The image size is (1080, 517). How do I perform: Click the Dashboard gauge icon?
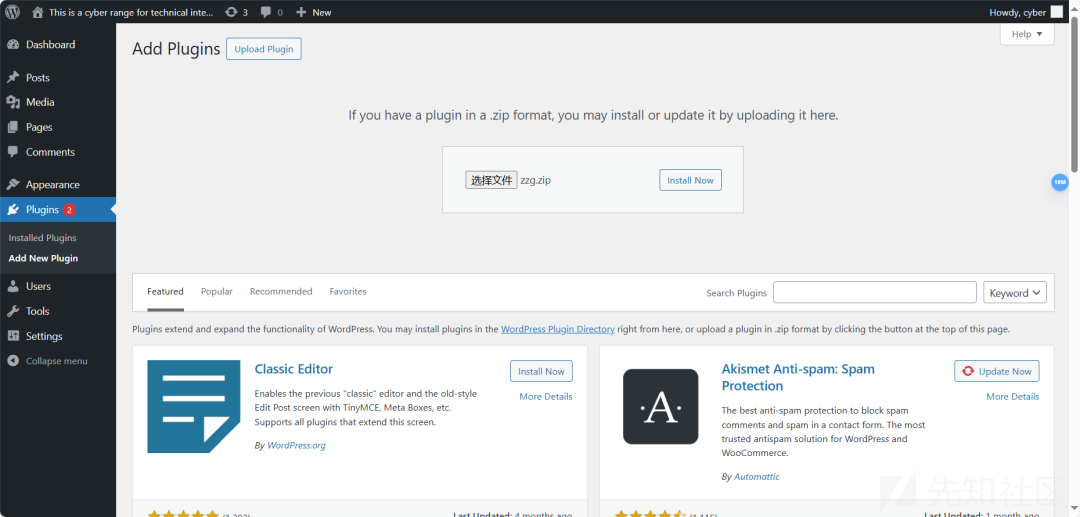[x=13, y=45]
